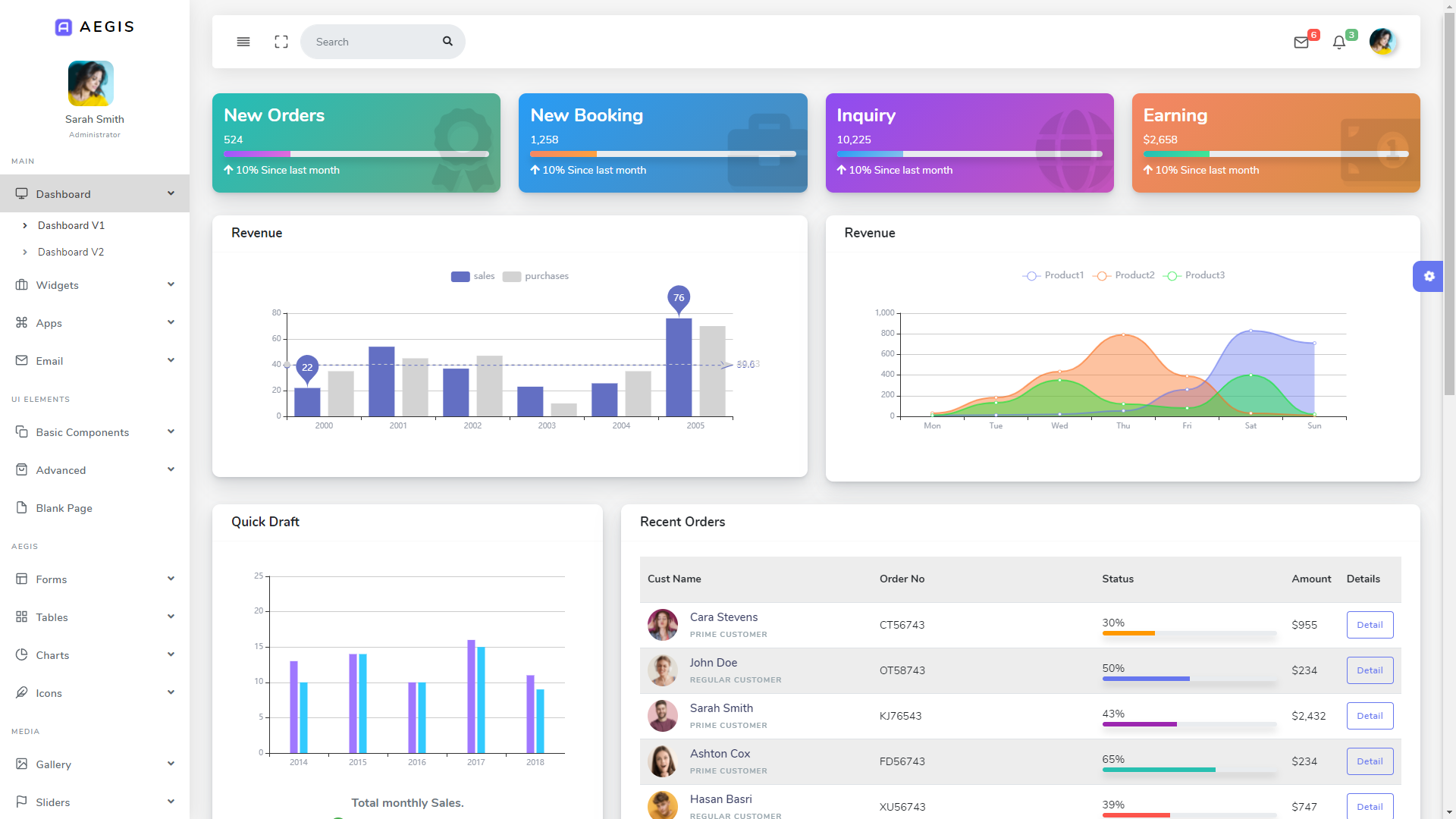
Task: Click the hamburger menu icon
Action: pyautogui.click(x=243, y=42)
